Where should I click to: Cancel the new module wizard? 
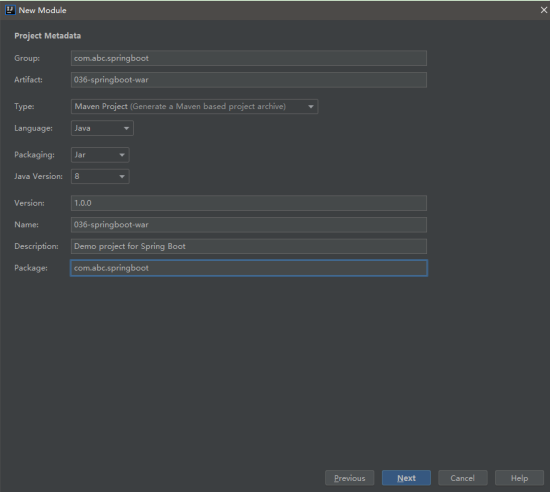pyautogui.click(x=463, y=478)
